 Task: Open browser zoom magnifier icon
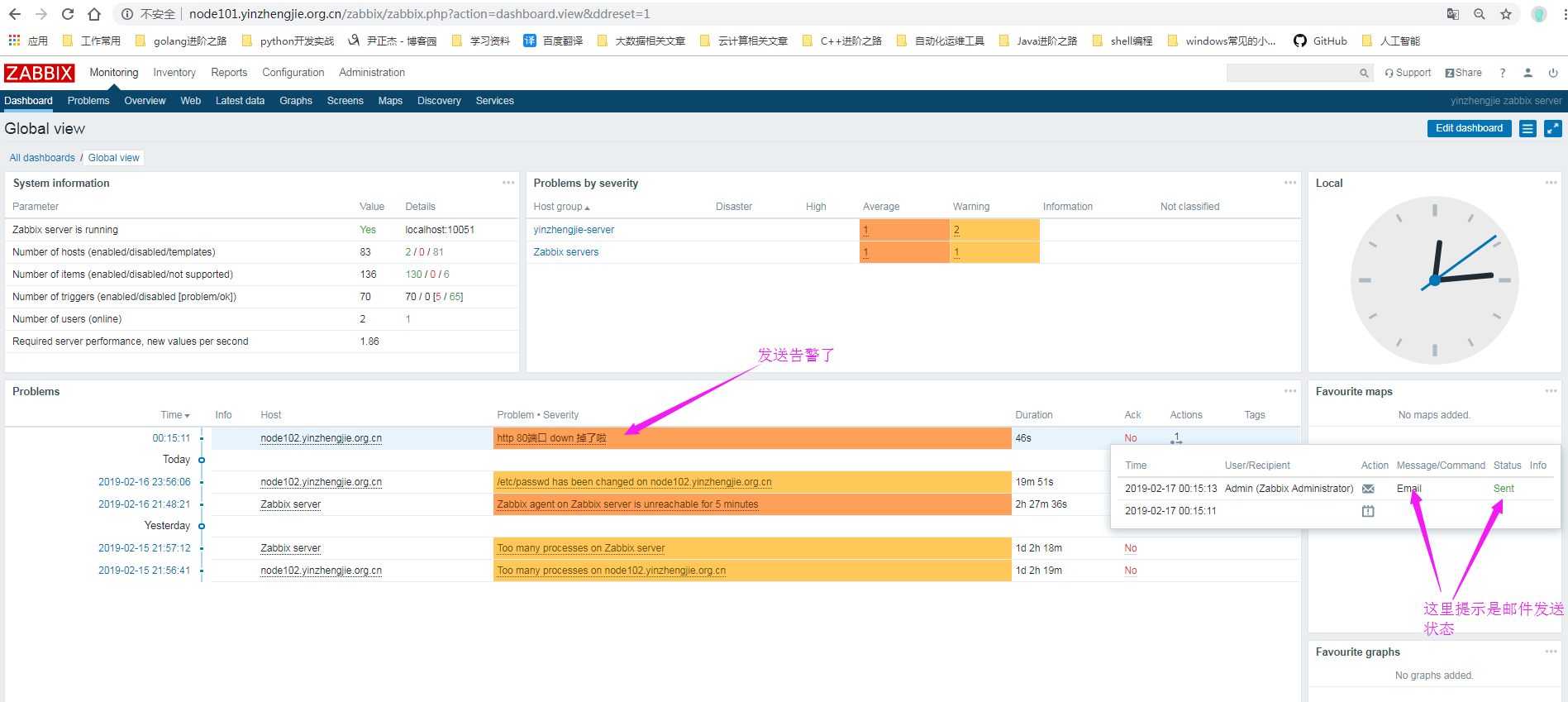[1480, 14]
